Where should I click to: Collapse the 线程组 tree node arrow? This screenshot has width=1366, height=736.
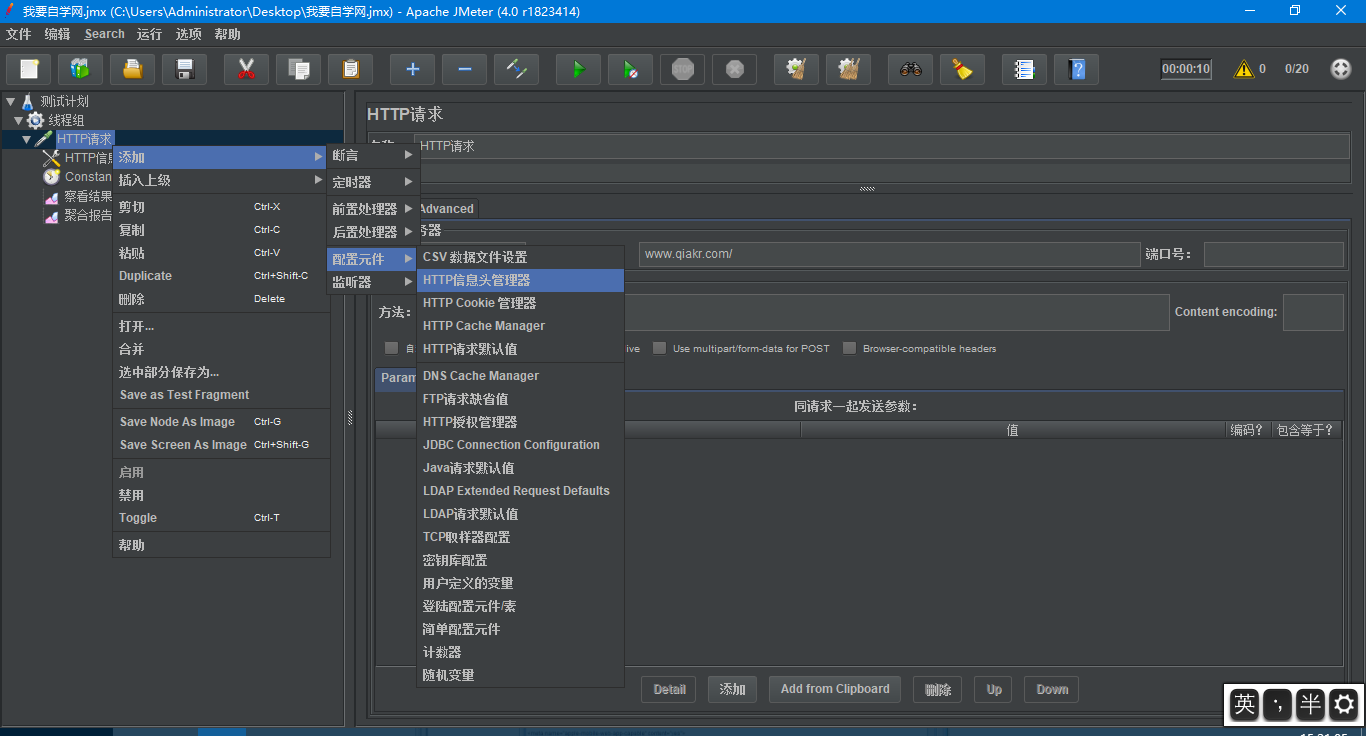coord(19,120)
